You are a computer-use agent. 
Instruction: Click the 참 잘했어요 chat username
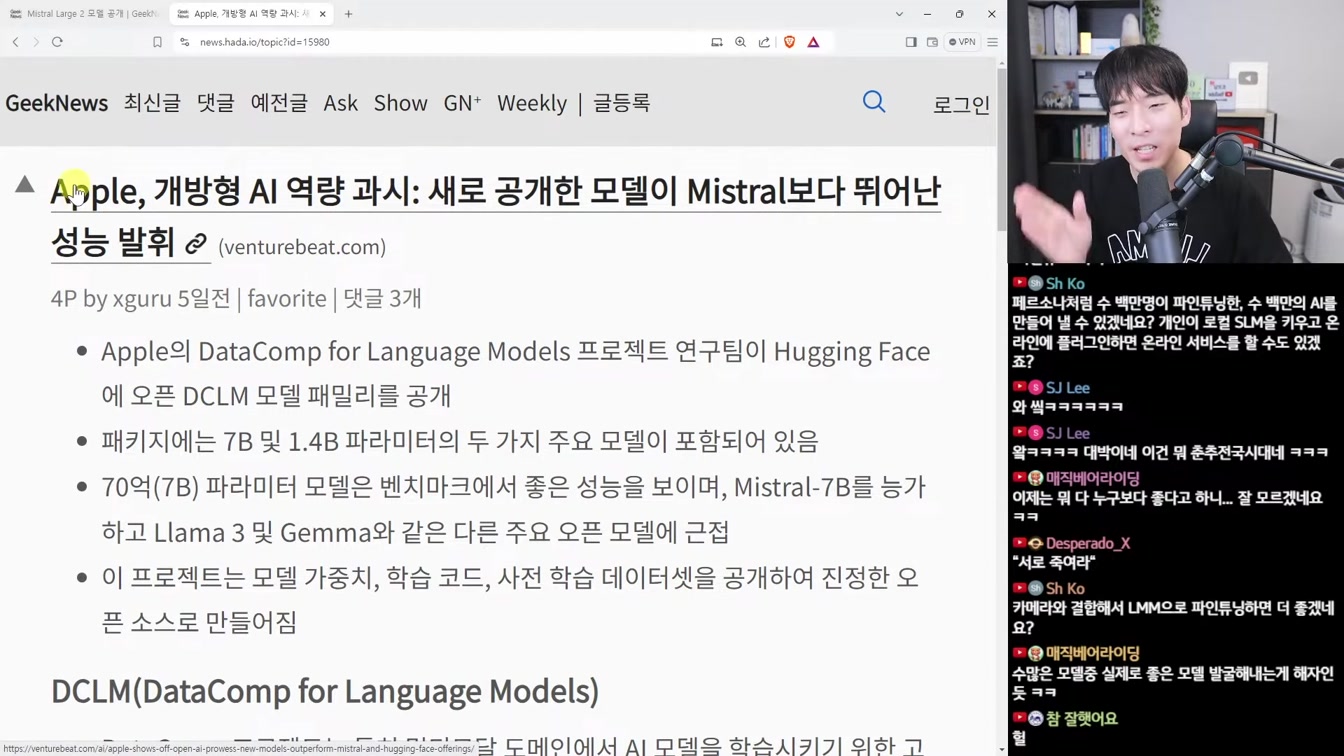tap(1082, 718)
